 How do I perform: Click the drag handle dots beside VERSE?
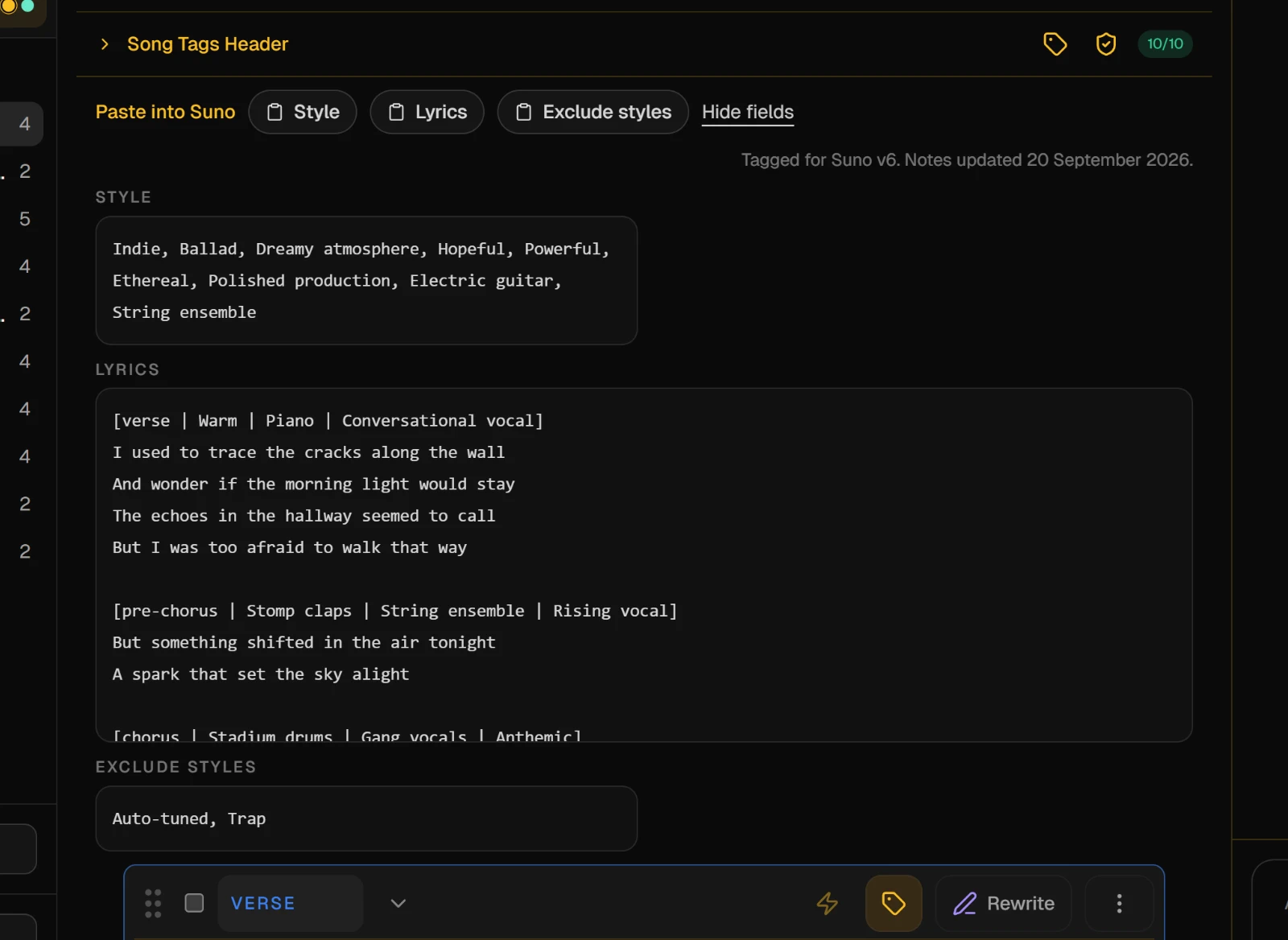(x=153, y=903)
